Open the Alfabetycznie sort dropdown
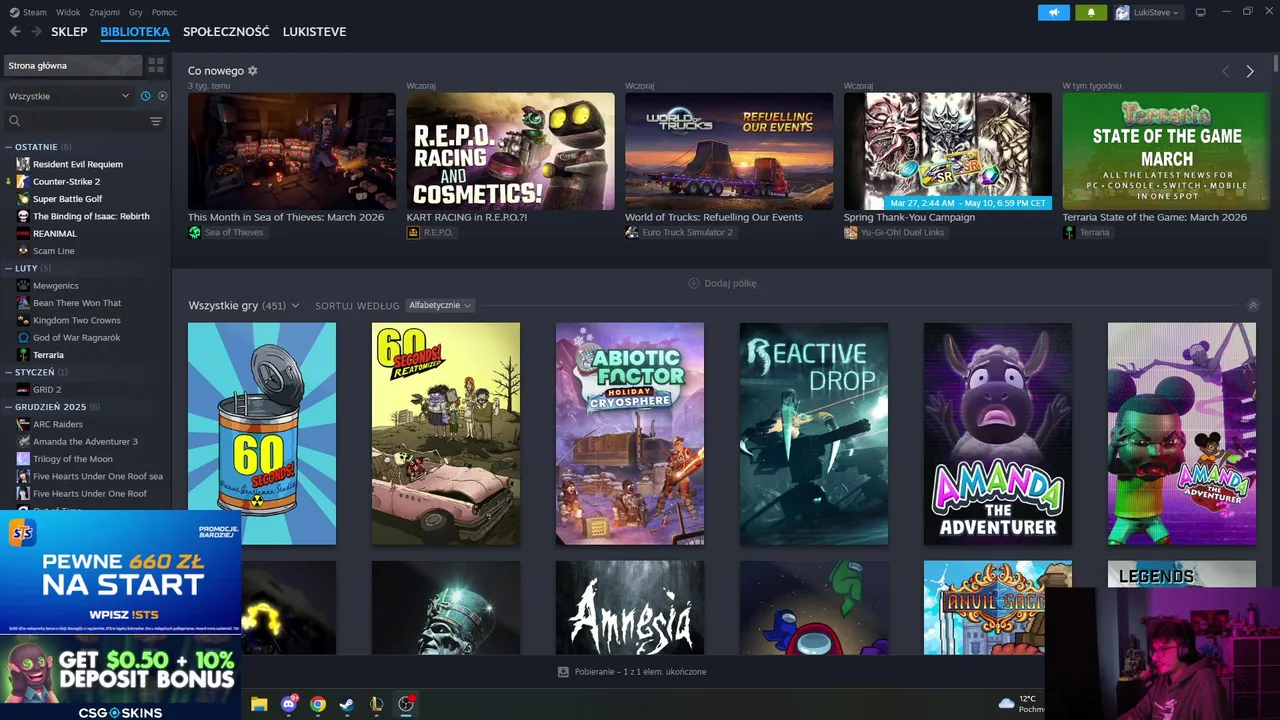Screen dimensions: 1280x720 [x=439, y=305]
